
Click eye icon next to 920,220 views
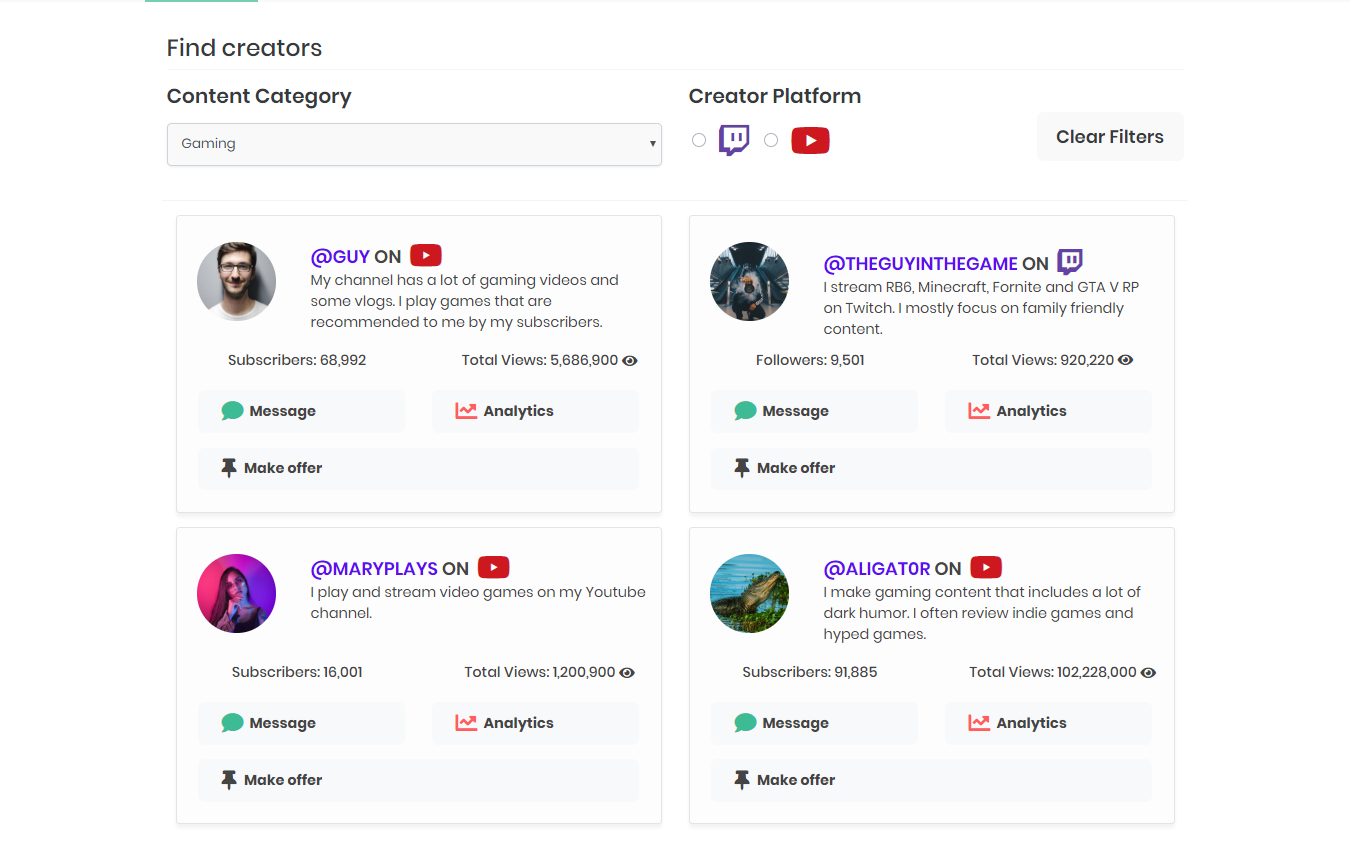(x=1126, y=360)
